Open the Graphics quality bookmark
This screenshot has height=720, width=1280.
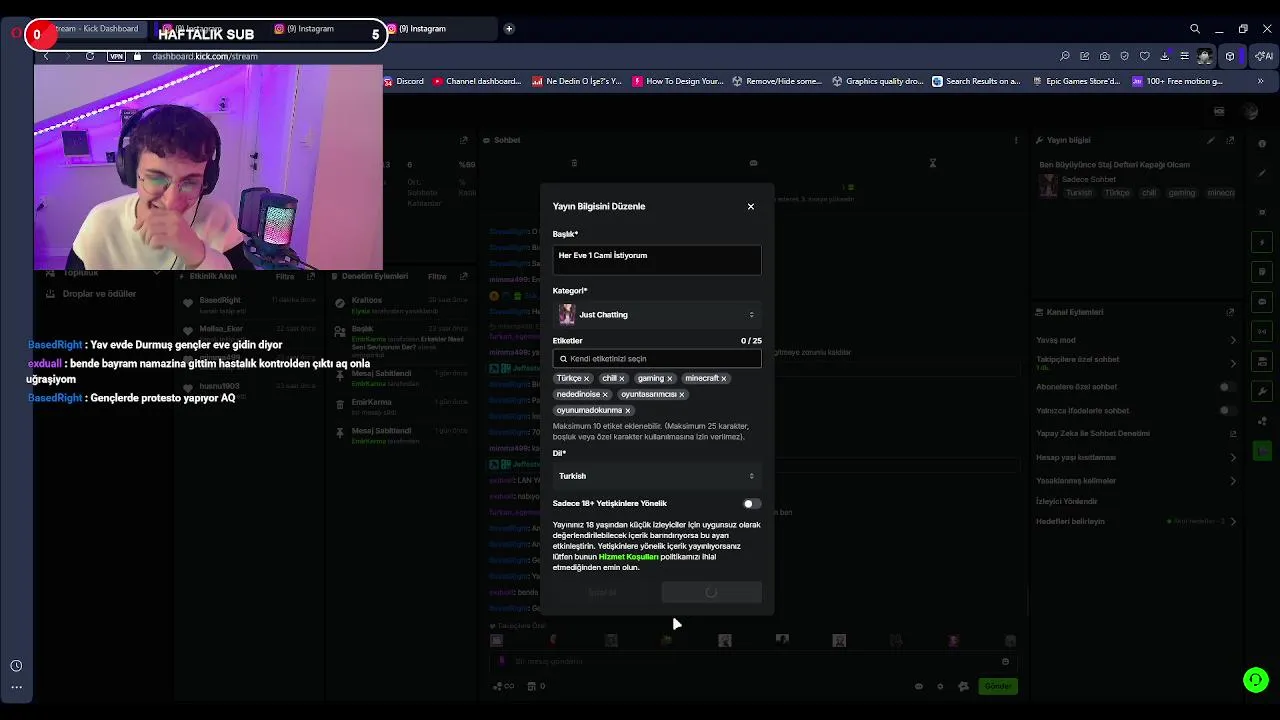(x=878, y=81)
